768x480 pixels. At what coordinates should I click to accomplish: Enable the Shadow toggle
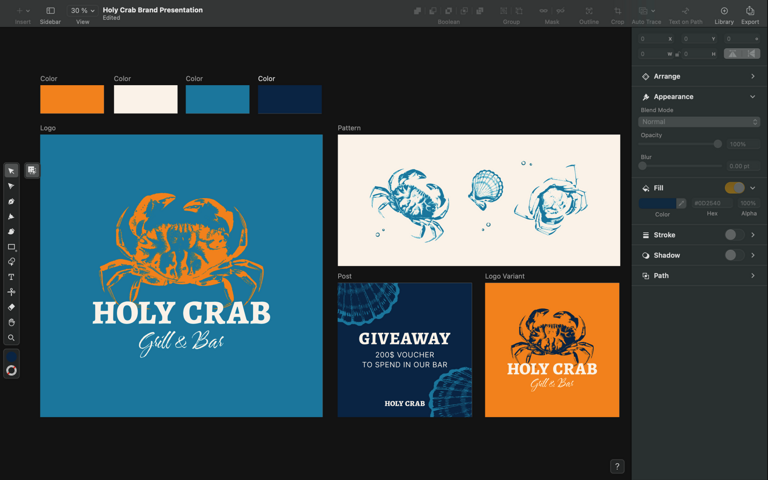(x=734, y=255)
